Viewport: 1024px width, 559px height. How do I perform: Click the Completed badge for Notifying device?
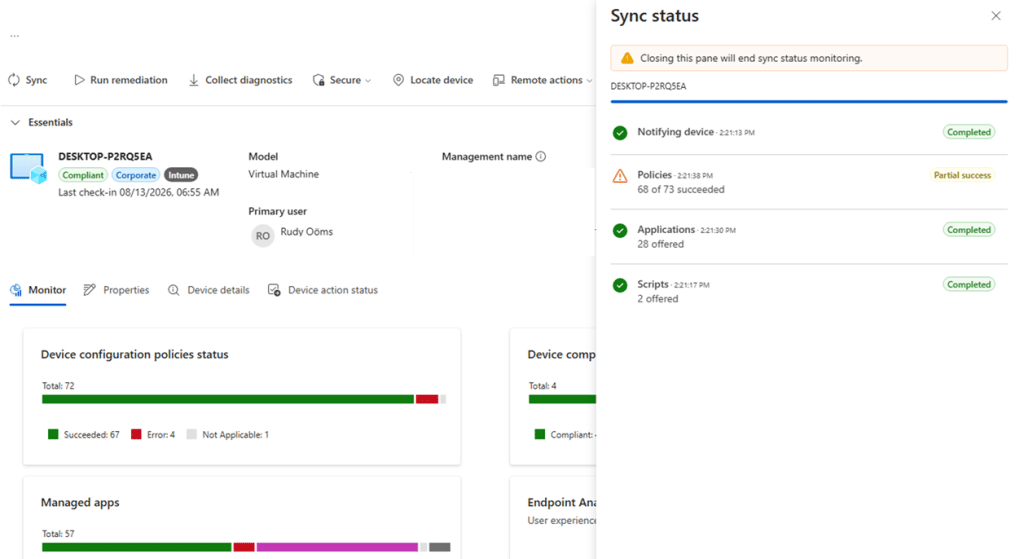(968, 132)
